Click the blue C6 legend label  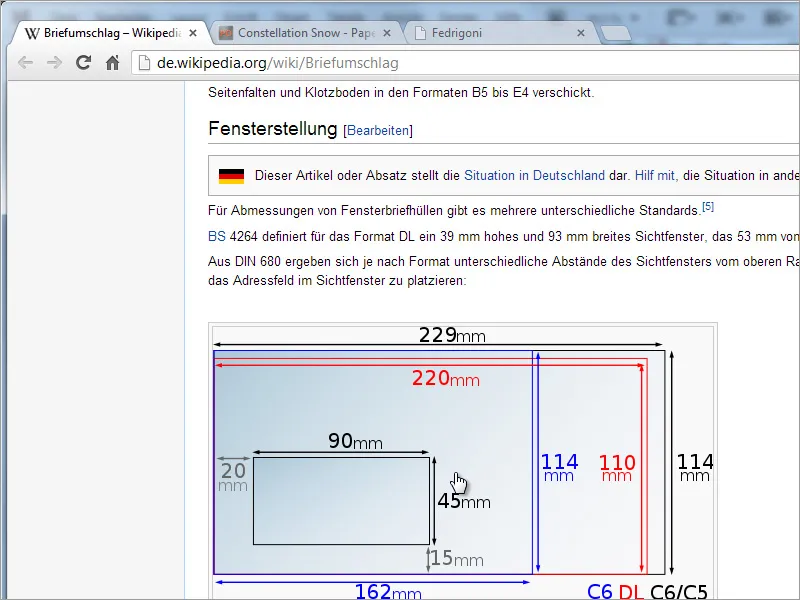pyautogui.click(x=599, y=592)
